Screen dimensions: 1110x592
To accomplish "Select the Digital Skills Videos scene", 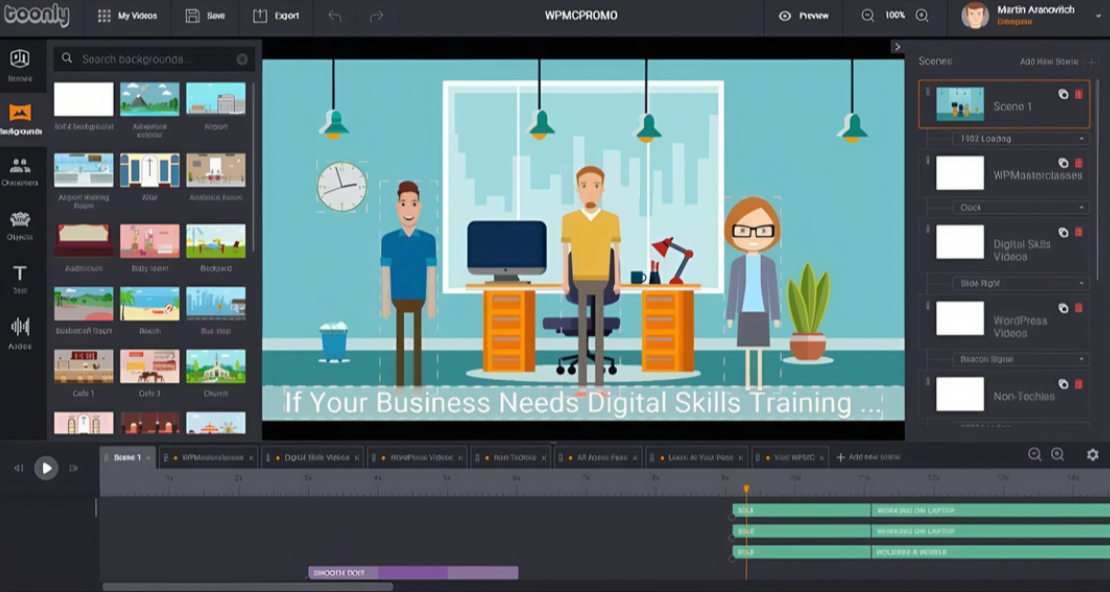I will click(x=1005, y=246).
